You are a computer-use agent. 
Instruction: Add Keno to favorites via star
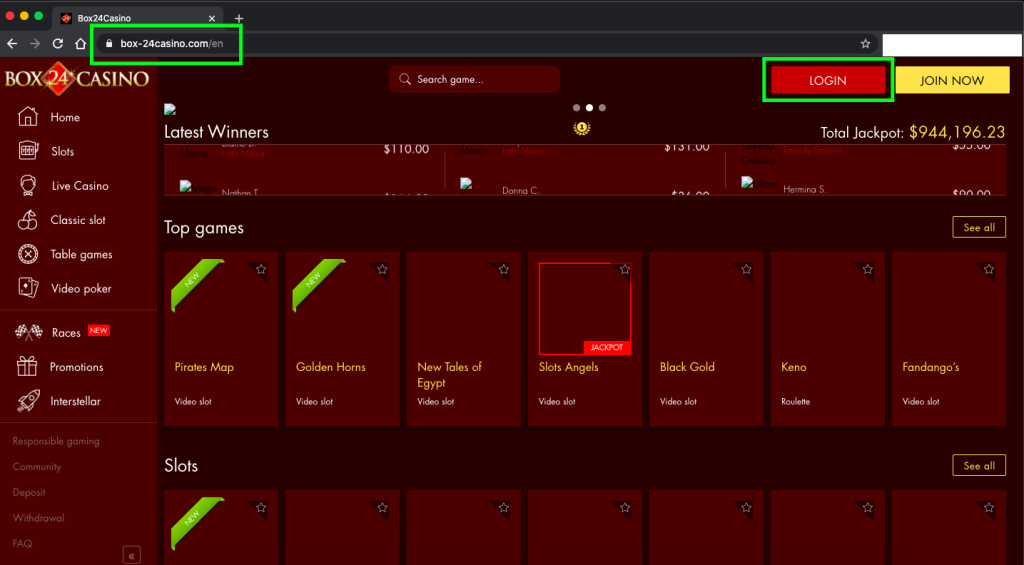click(867, 269)
